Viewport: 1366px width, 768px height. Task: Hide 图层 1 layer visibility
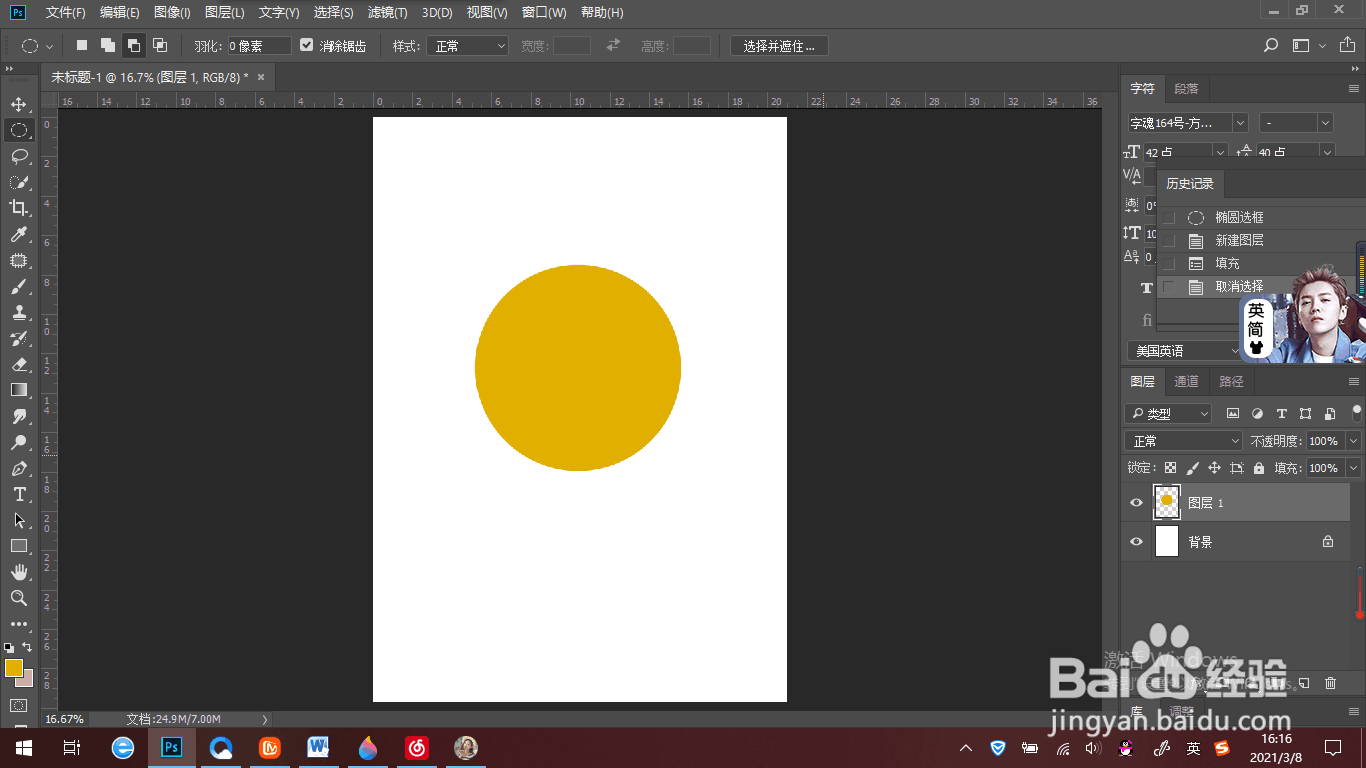[1136, 503]
